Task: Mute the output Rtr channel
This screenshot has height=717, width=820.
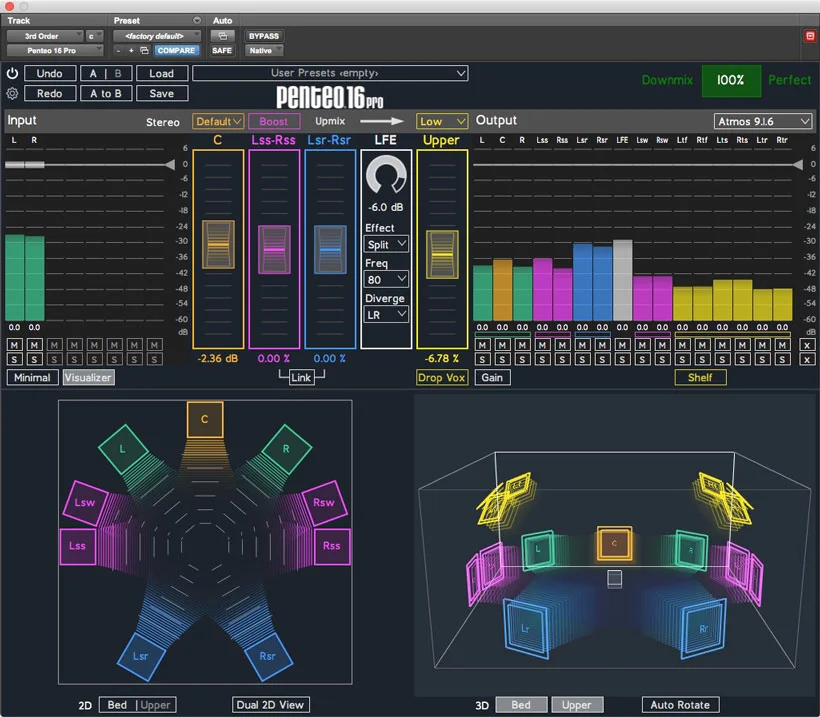Action: point(782,345)
